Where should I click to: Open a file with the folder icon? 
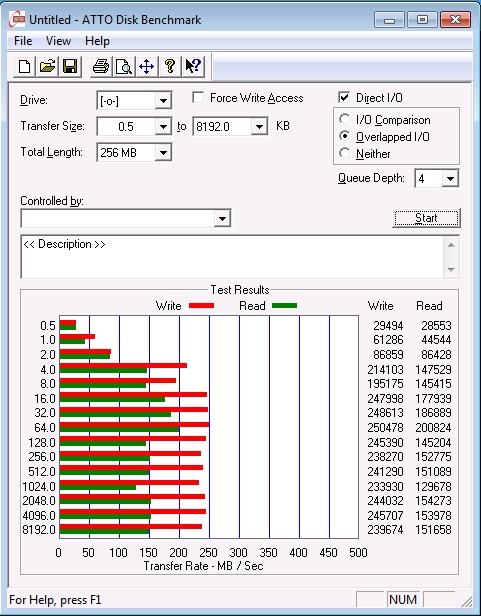click(47, 66)
